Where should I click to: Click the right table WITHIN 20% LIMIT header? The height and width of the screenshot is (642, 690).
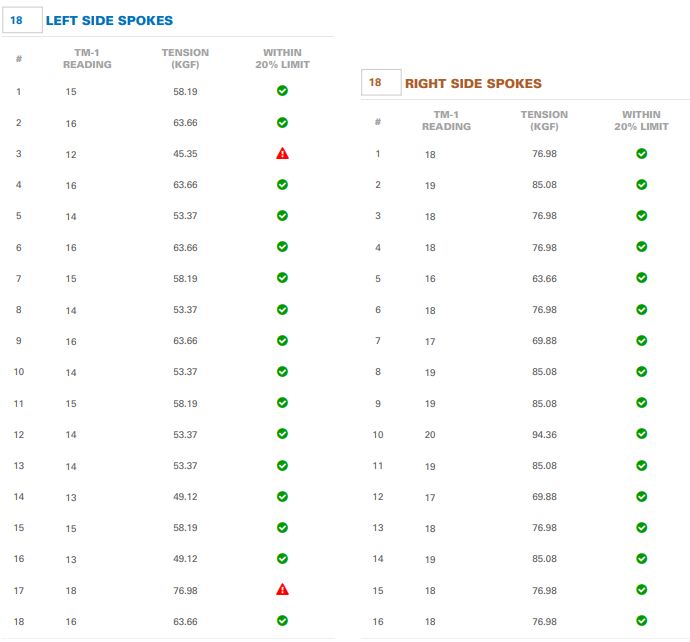[x=642, y=121]
